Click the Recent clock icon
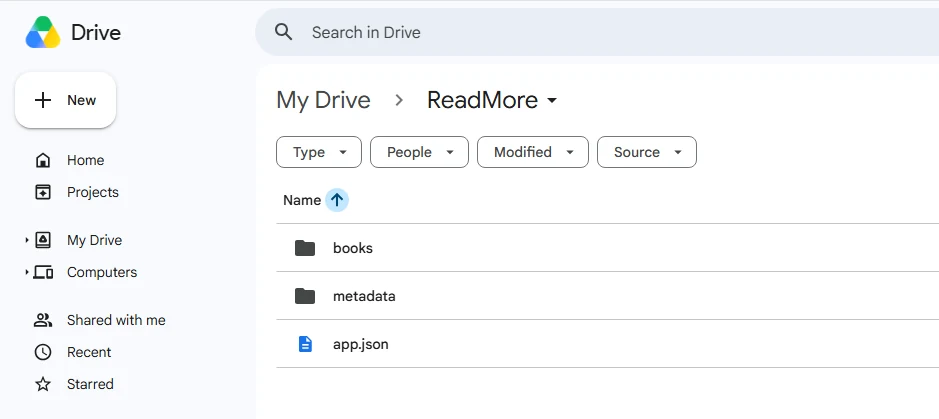The height and width of the screenshot is (419, 939). click(x=43, y=352)
